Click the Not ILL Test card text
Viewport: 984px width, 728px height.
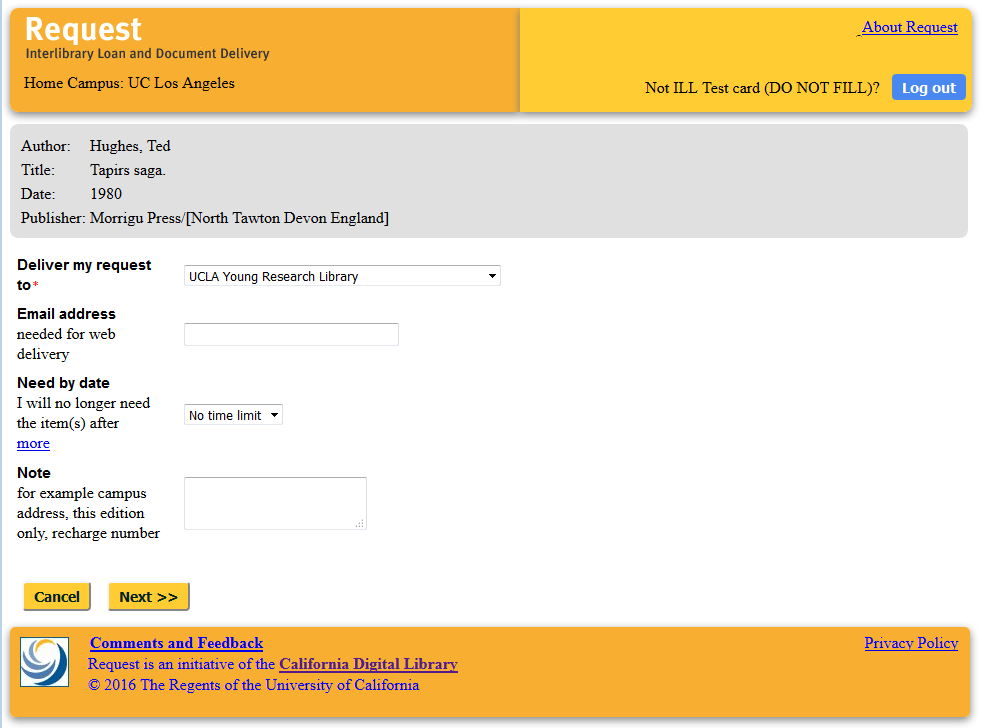[x=762, y=88]
